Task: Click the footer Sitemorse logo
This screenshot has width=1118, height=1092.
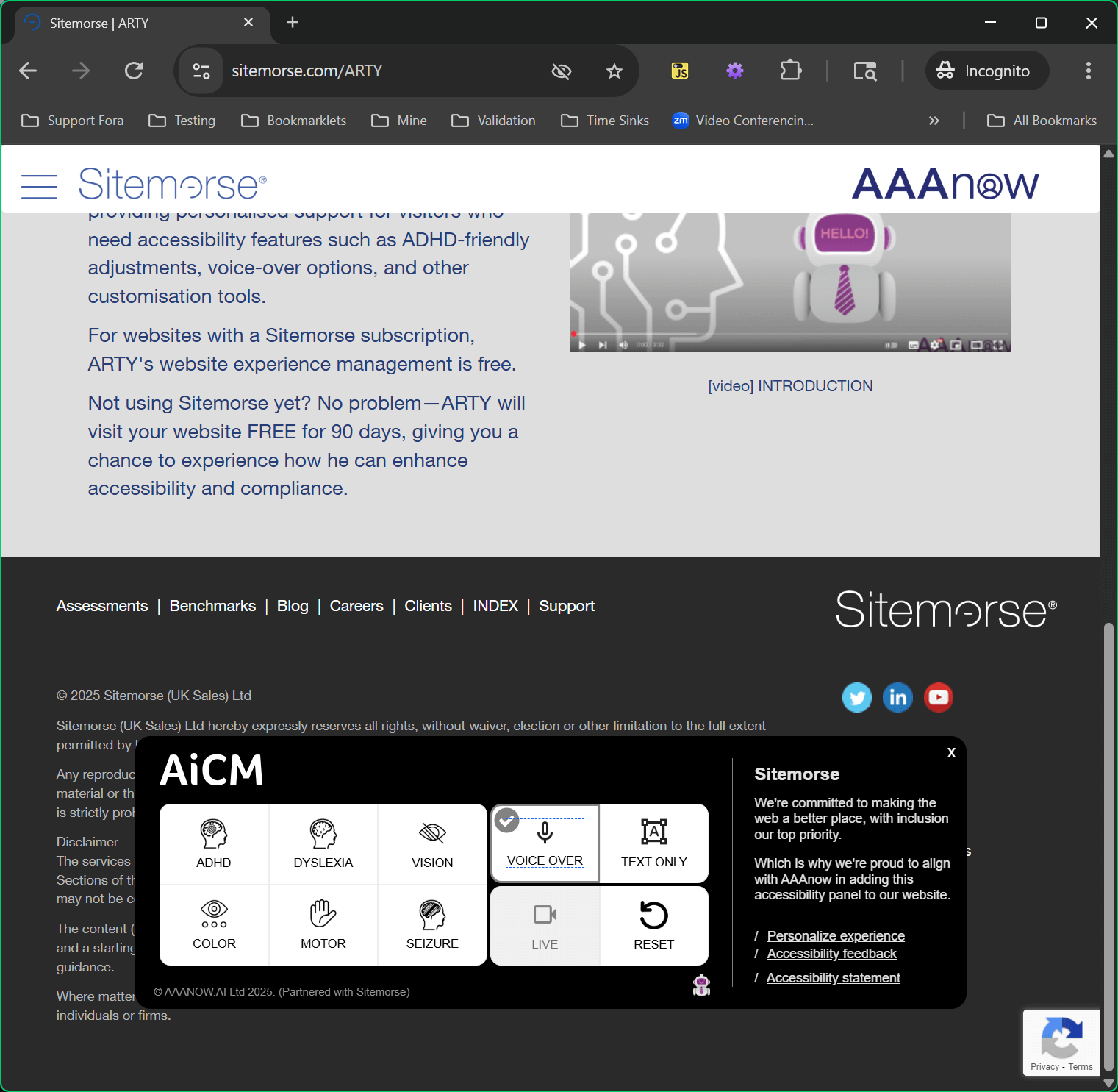Action: coord(946,610)
